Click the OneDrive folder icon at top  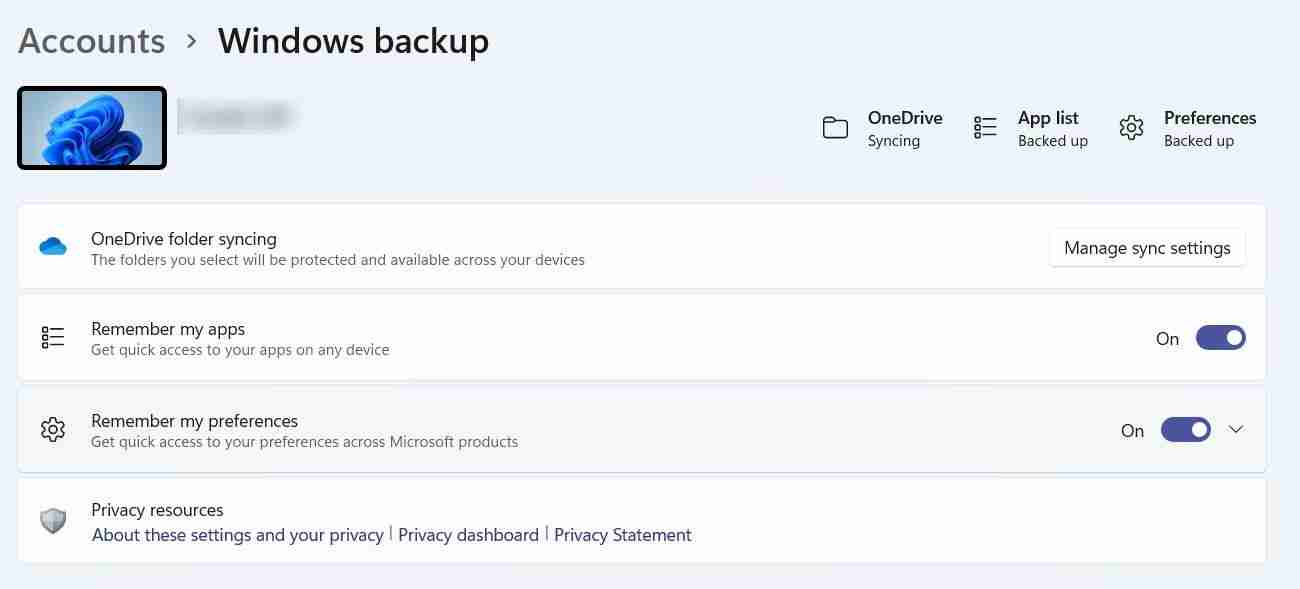click(x=835, y=127)
